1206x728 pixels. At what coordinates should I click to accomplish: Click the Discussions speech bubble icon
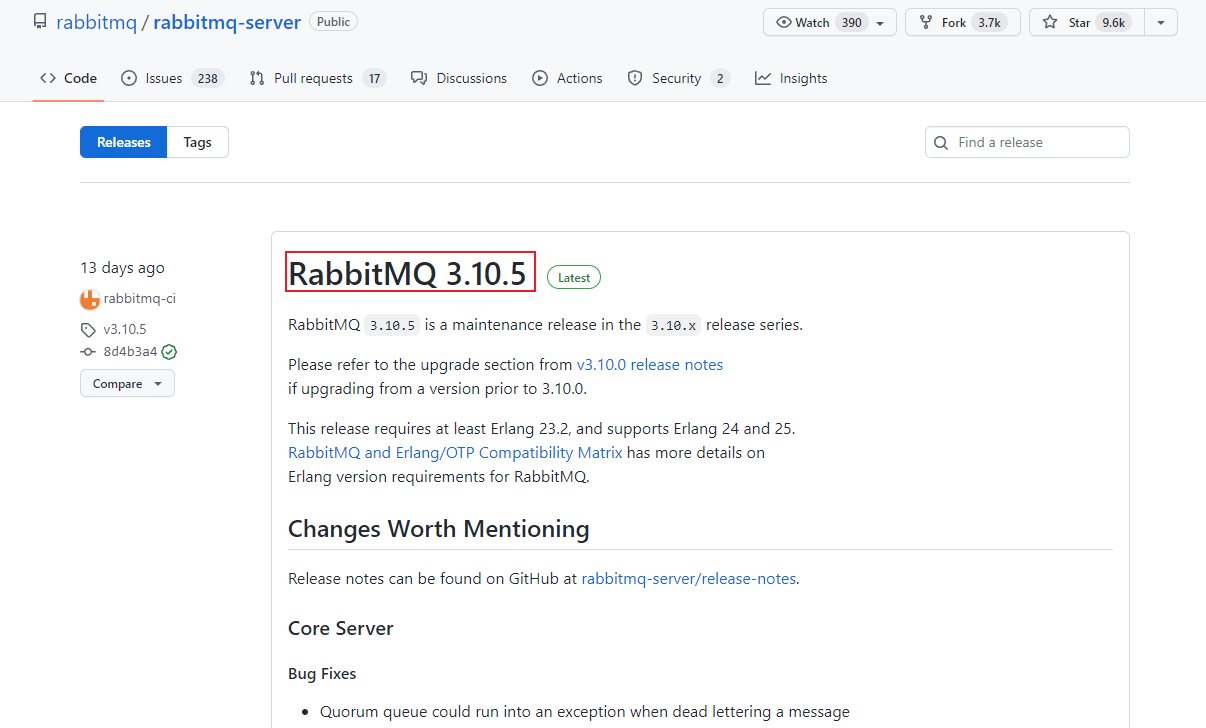tap(419, 78)
